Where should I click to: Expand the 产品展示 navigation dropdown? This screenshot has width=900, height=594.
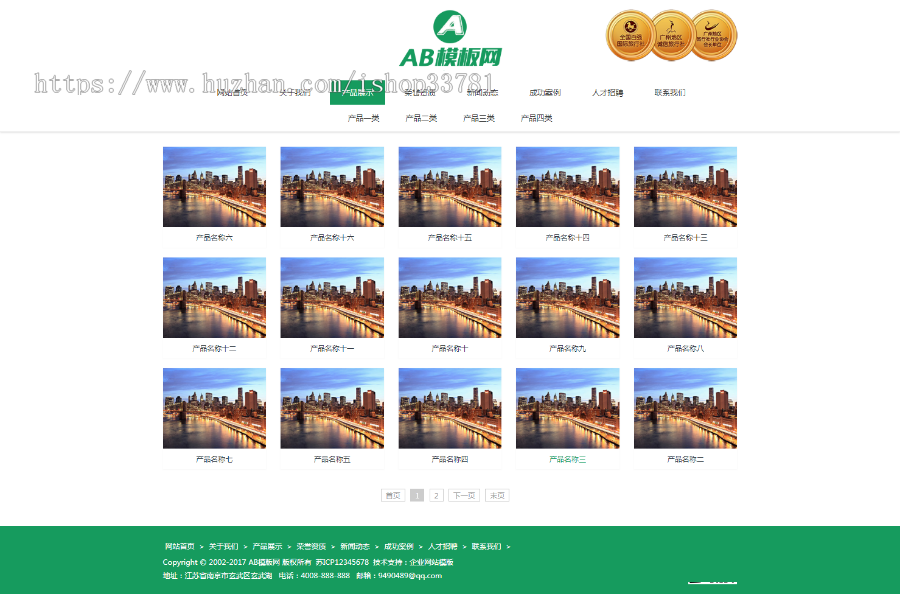pos(358,91)
